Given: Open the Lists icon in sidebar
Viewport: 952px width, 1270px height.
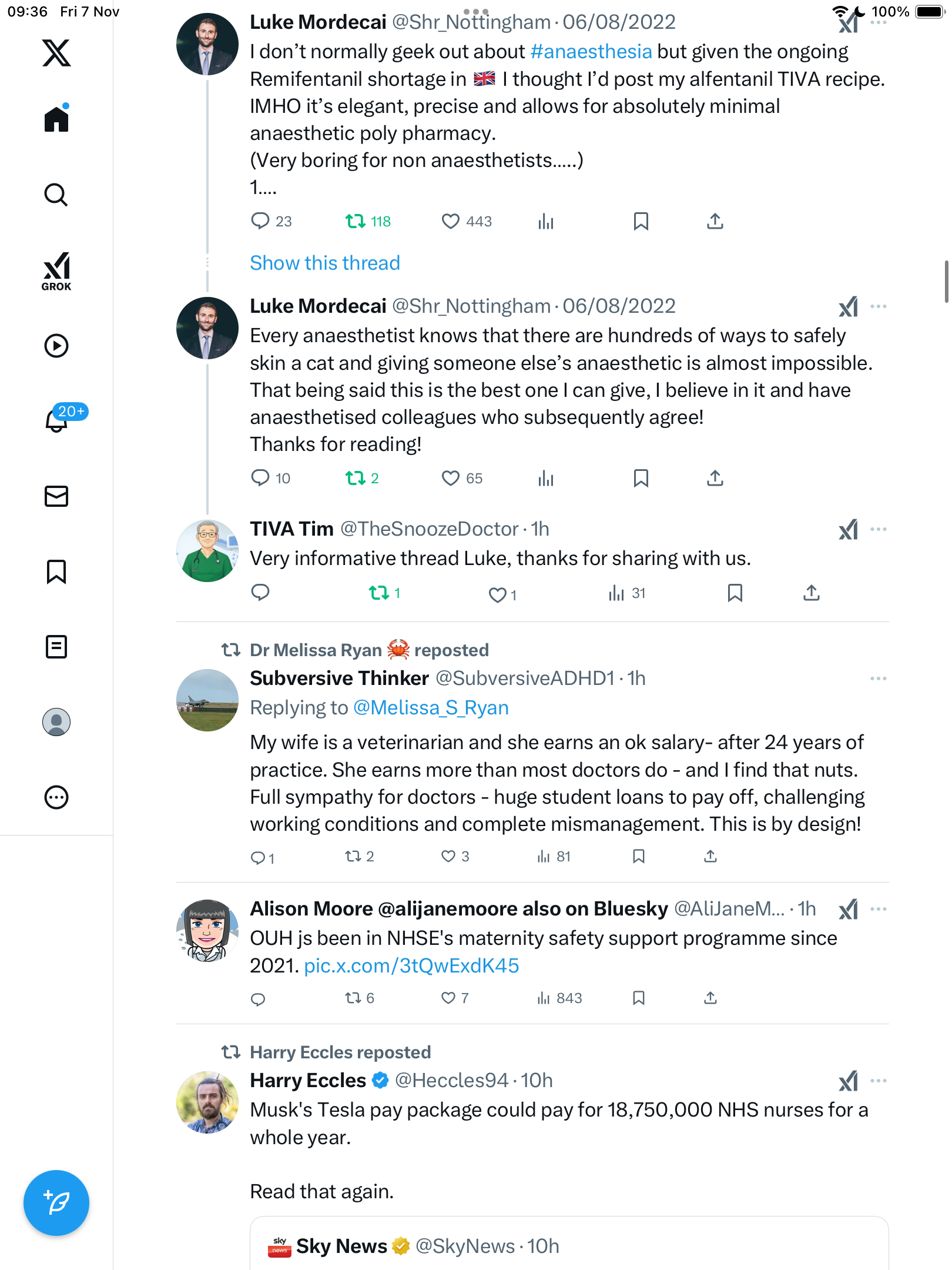Looking at the screenshot, I should tap(56, 647).
